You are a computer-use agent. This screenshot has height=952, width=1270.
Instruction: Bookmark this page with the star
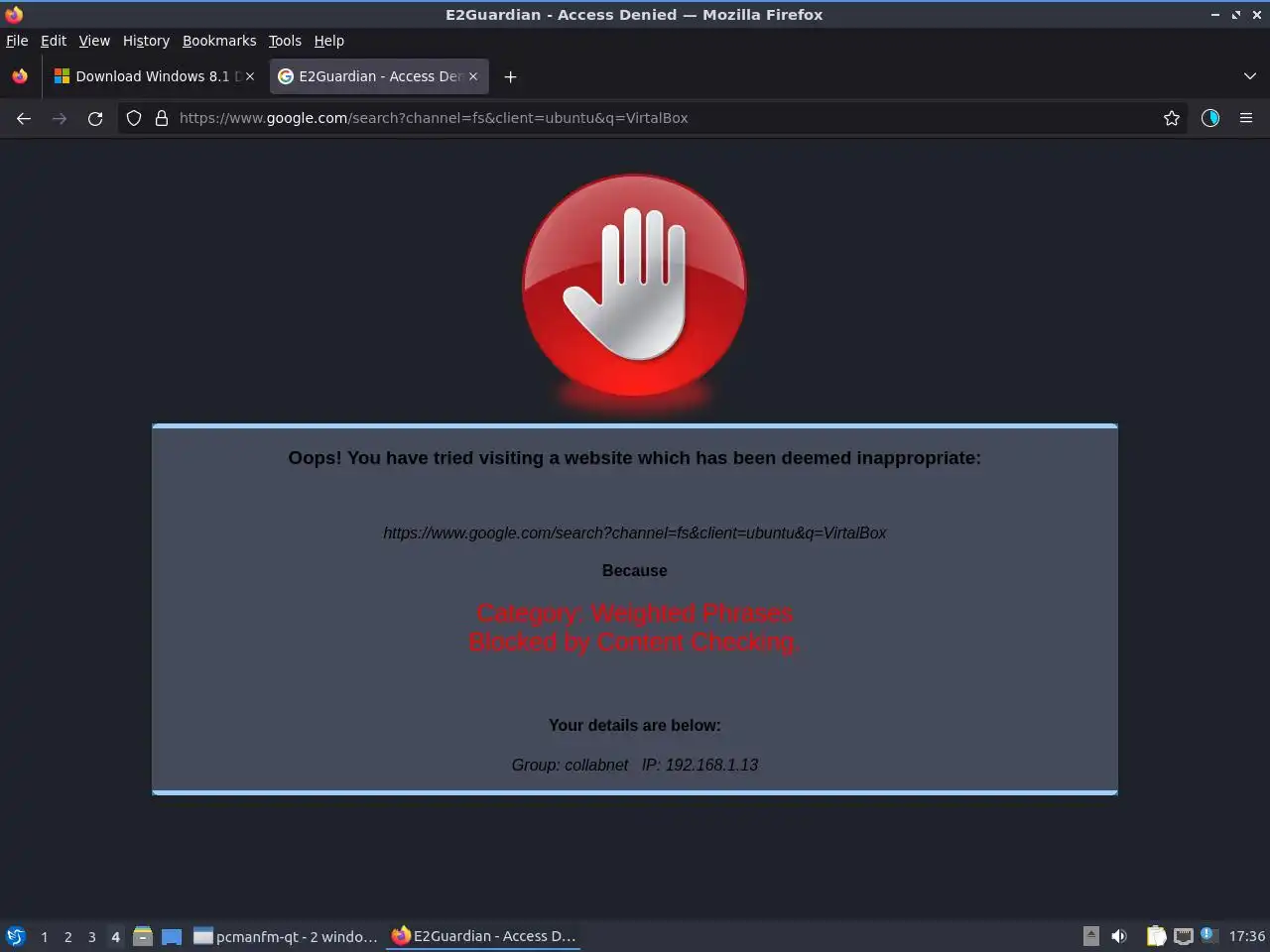1172,118
